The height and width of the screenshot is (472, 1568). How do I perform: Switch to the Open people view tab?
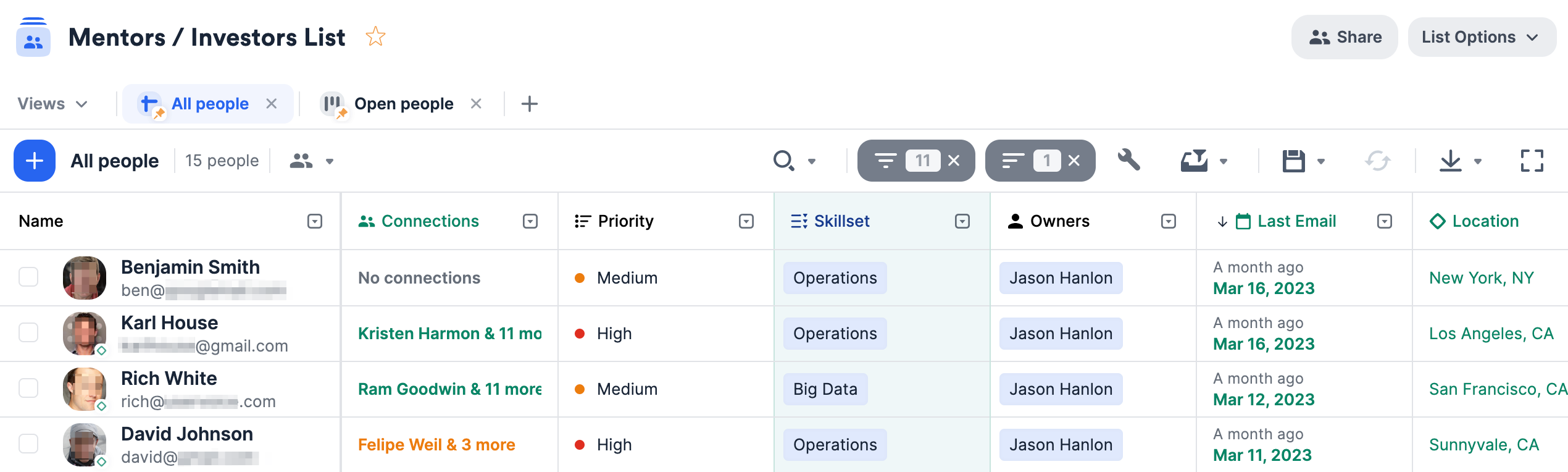click(x=403, y=104)
